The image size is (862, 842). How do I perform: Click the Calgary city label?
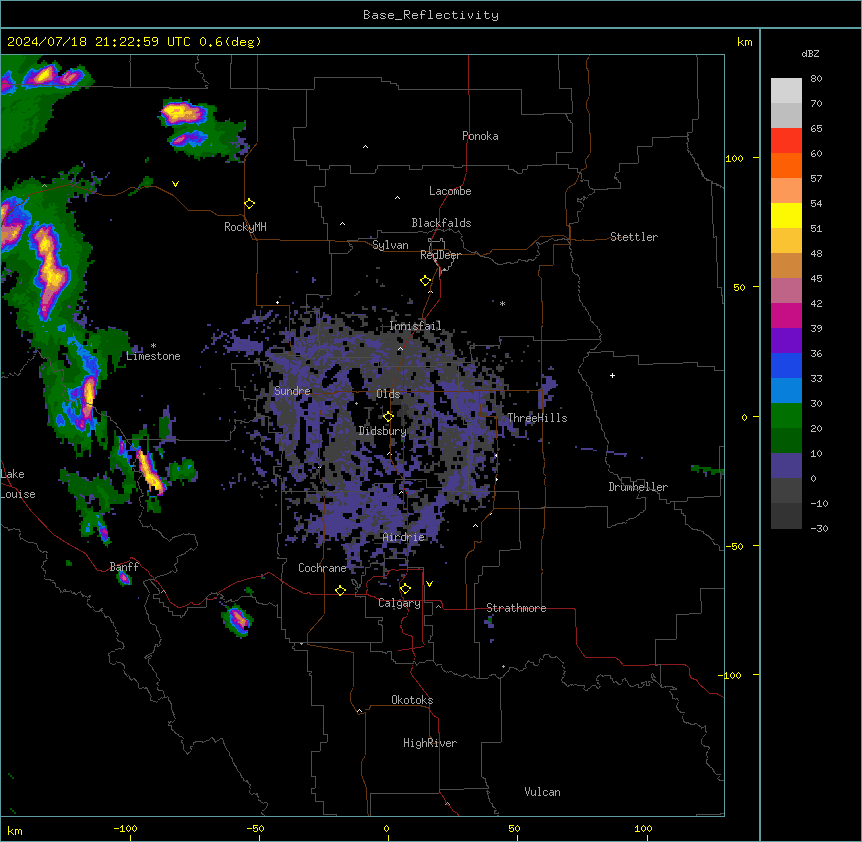coord(399,603)
